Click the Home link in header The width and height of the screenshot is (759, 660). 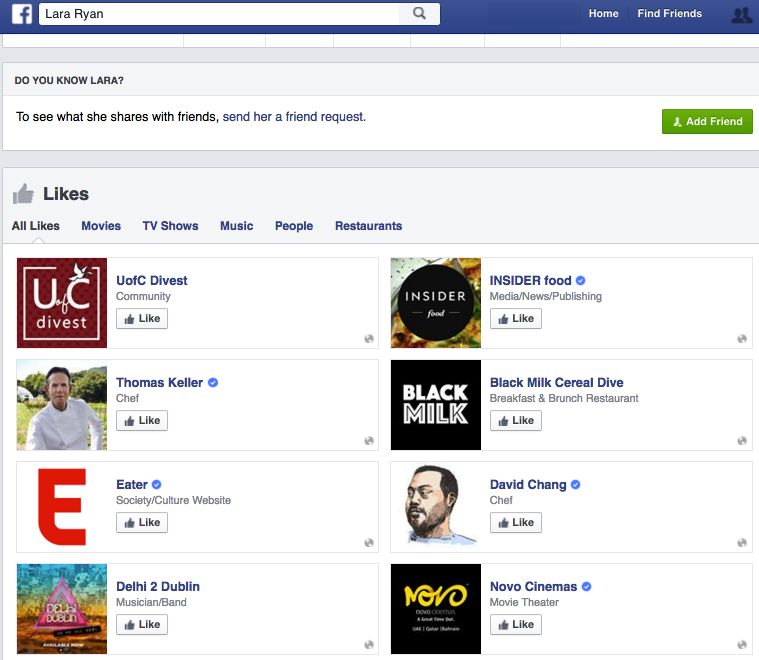click(603, 14)
